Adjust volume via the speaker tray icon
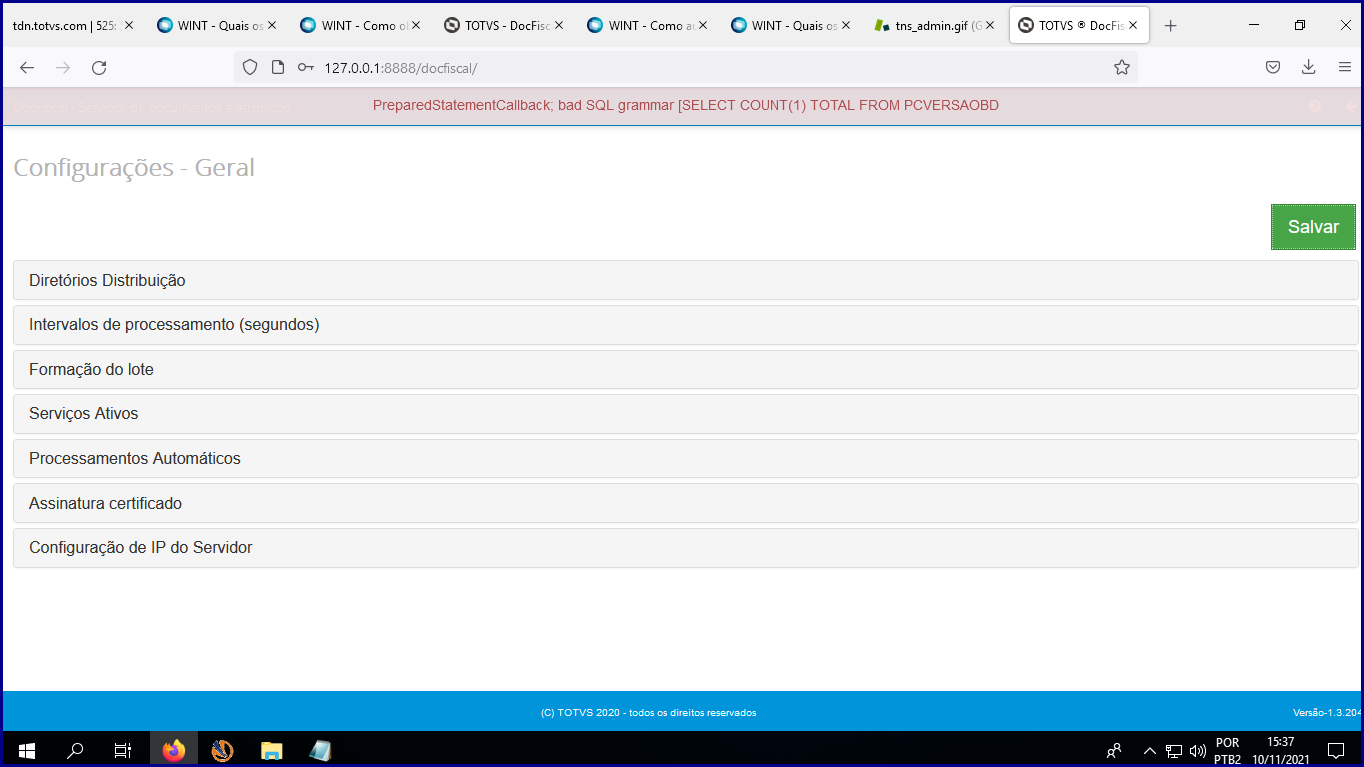 coord(1197,750)
